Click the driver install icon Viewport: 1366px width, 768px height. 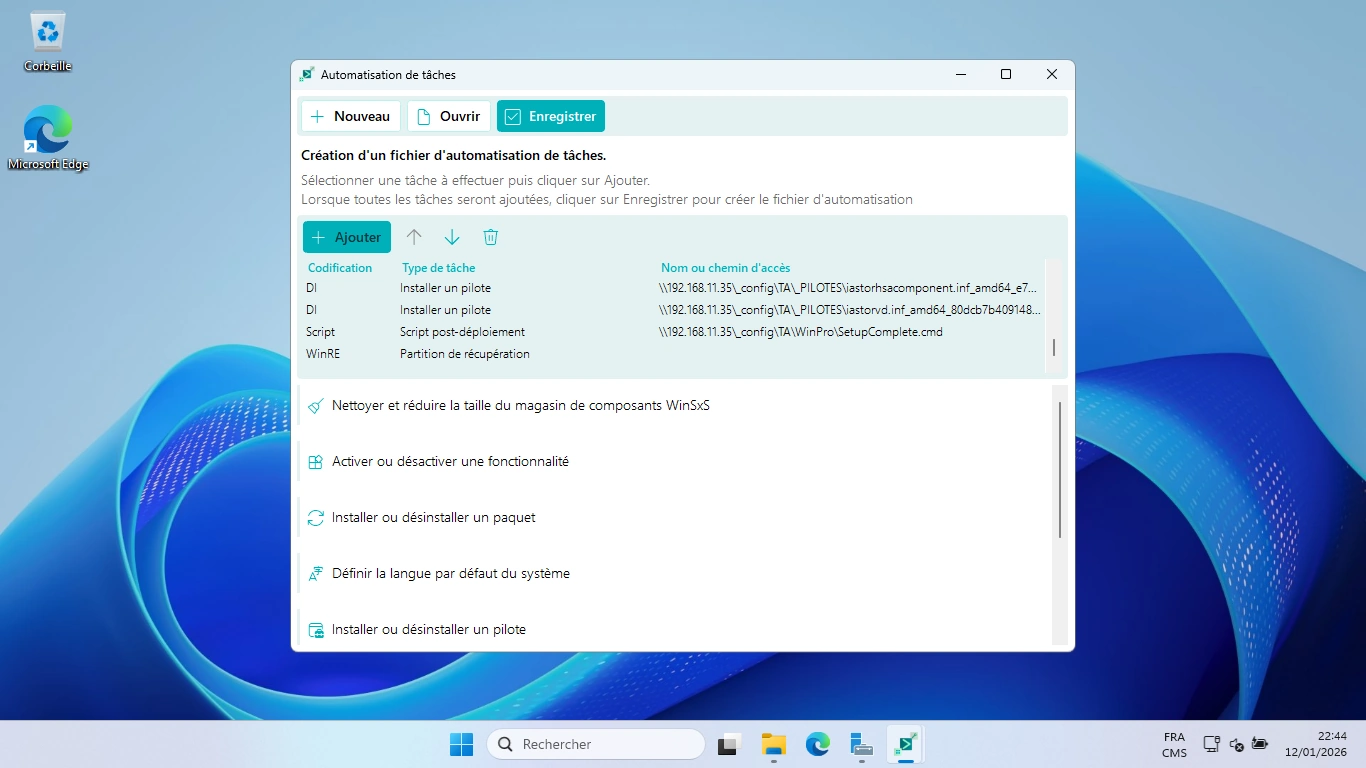tap(316, 630)
